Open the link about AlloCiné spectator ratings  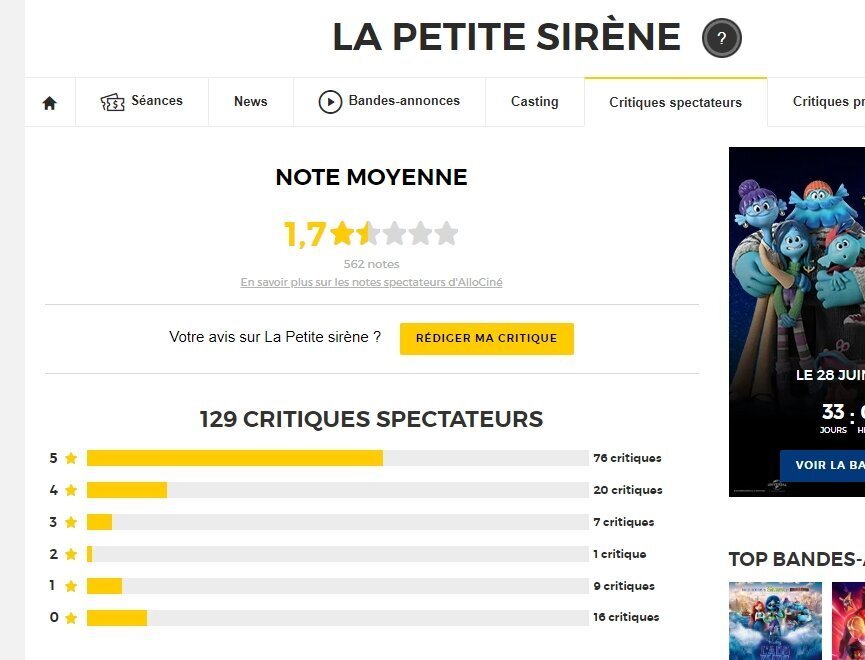pyautogui.click(x=371, y=282)
